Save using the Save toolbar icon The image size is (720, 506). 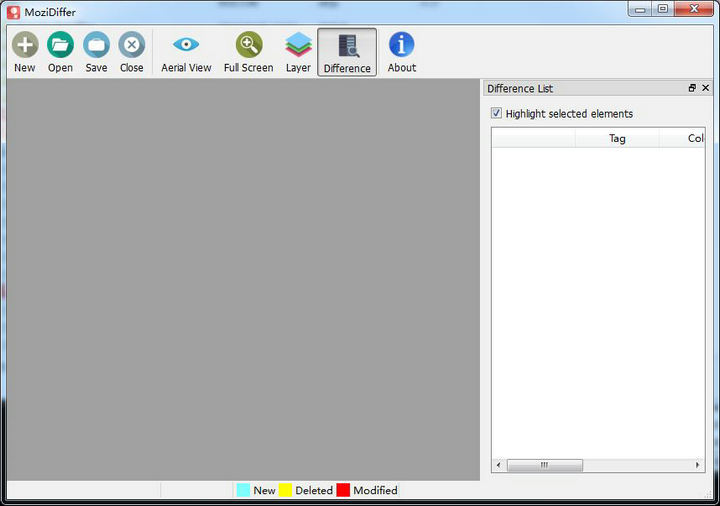(96, 46)
